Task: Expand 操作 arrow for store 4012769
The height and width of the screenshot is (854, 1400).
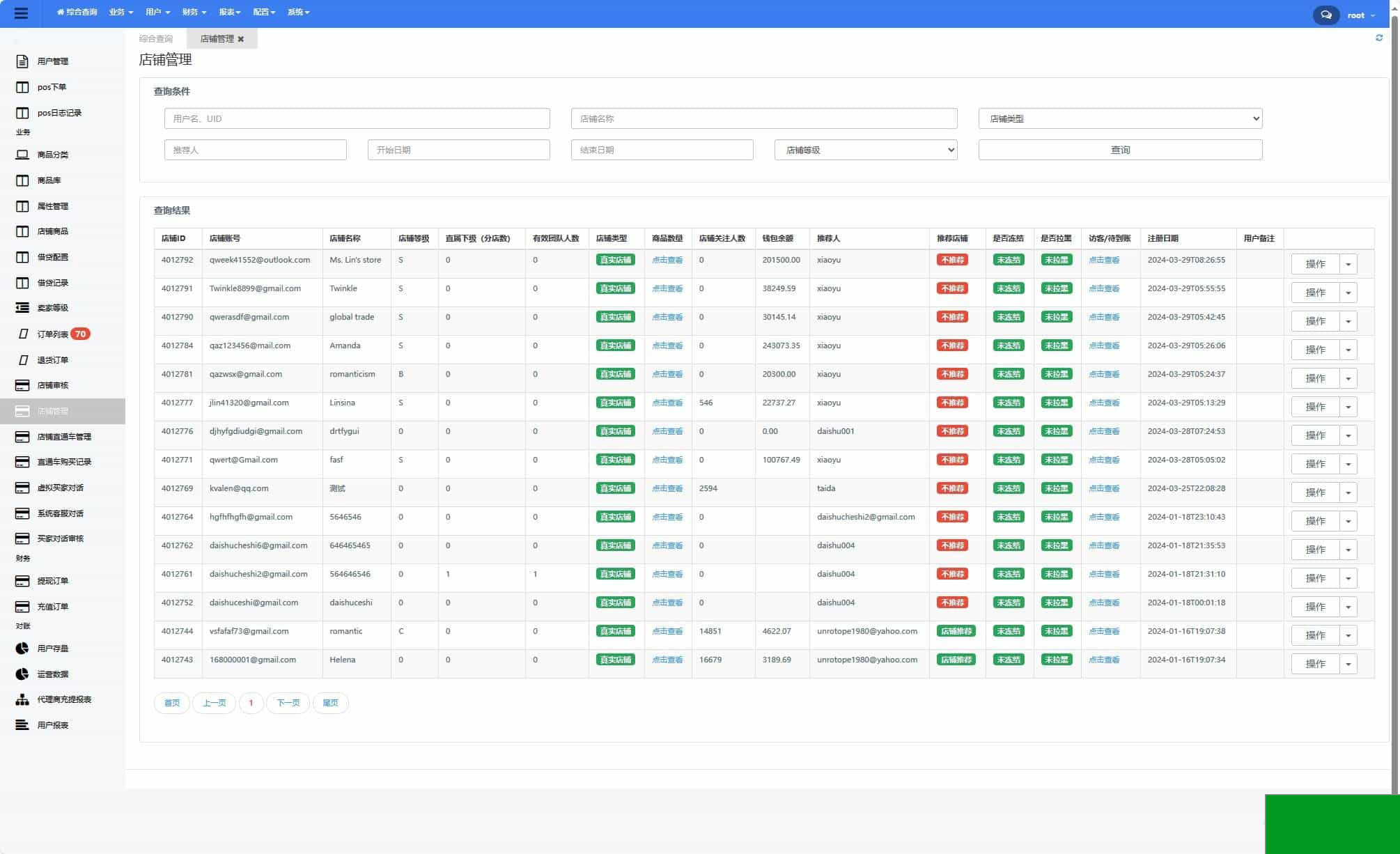Action: click(x=1348, y=492)
